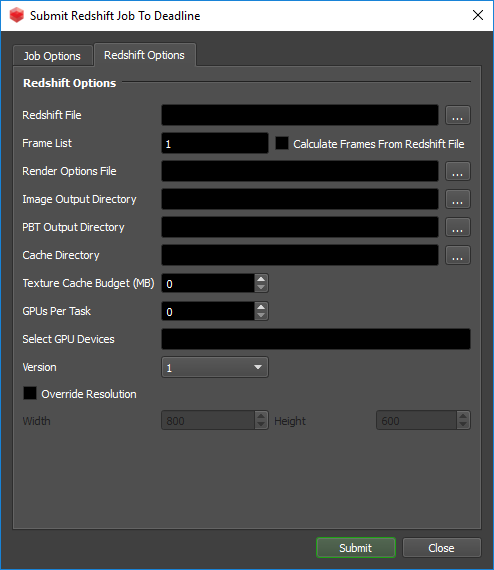Increase Texture Cache Budget with up arrow
This screenshot has height=570, width=494.
tap(261, 279)
